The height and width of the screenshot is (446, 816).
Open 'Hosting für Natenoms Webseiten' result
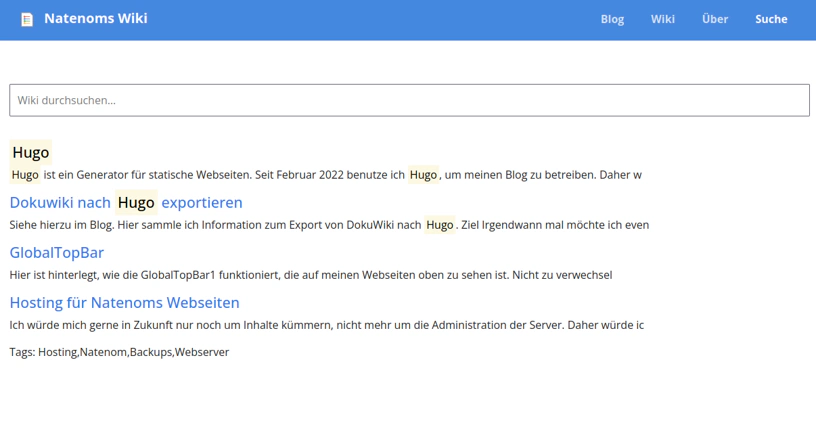point(124,303)
